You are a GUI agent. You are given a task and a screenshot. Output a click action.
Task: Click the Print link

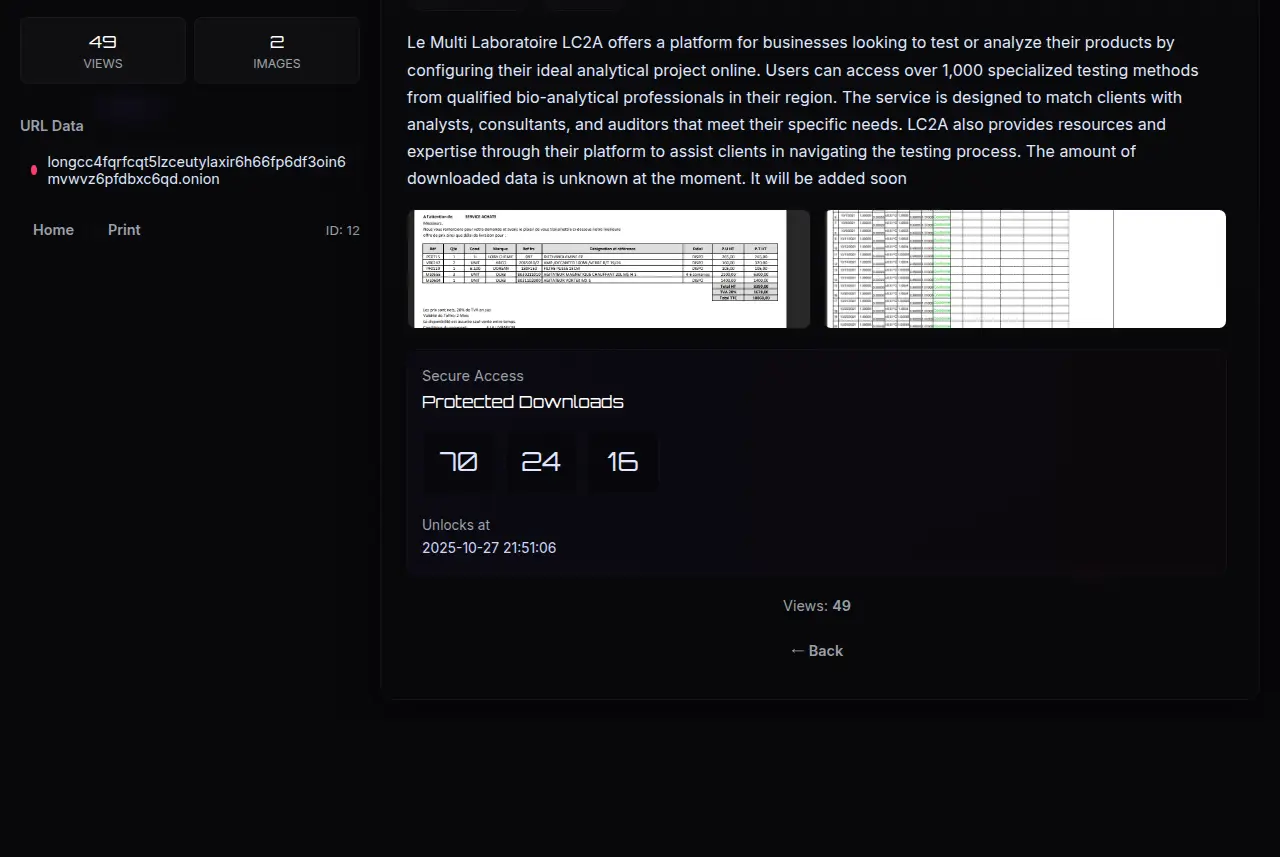click(124, 230)
